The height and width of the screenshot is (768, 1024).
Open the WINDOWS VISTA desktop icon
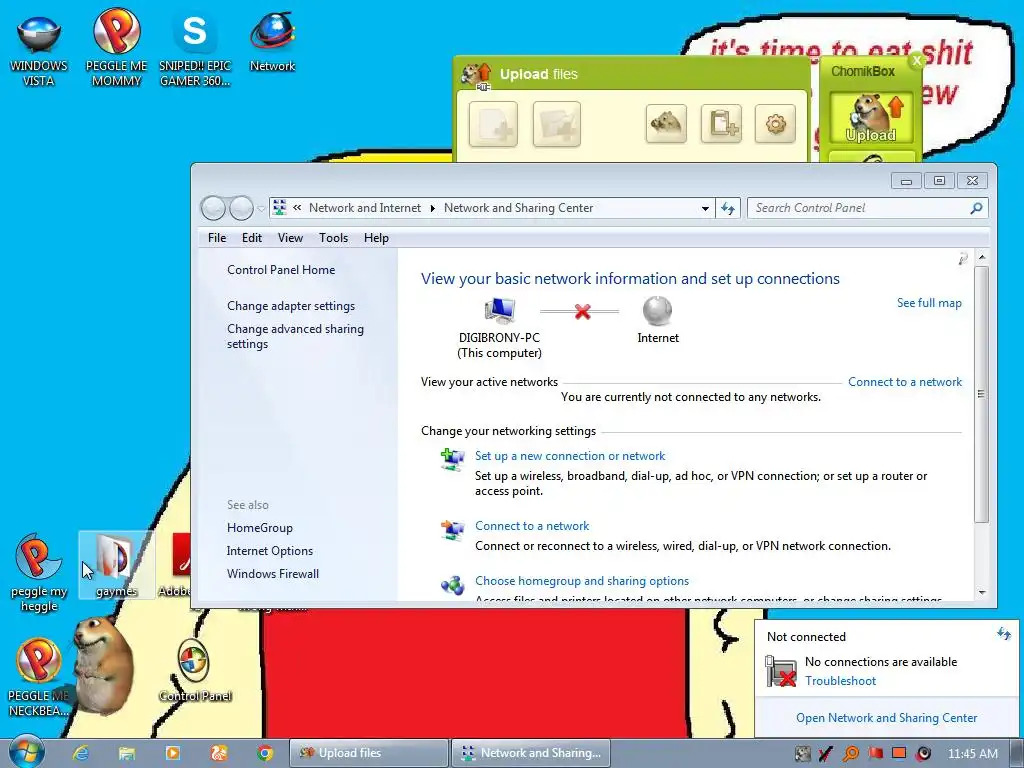[x=39, y=49]
